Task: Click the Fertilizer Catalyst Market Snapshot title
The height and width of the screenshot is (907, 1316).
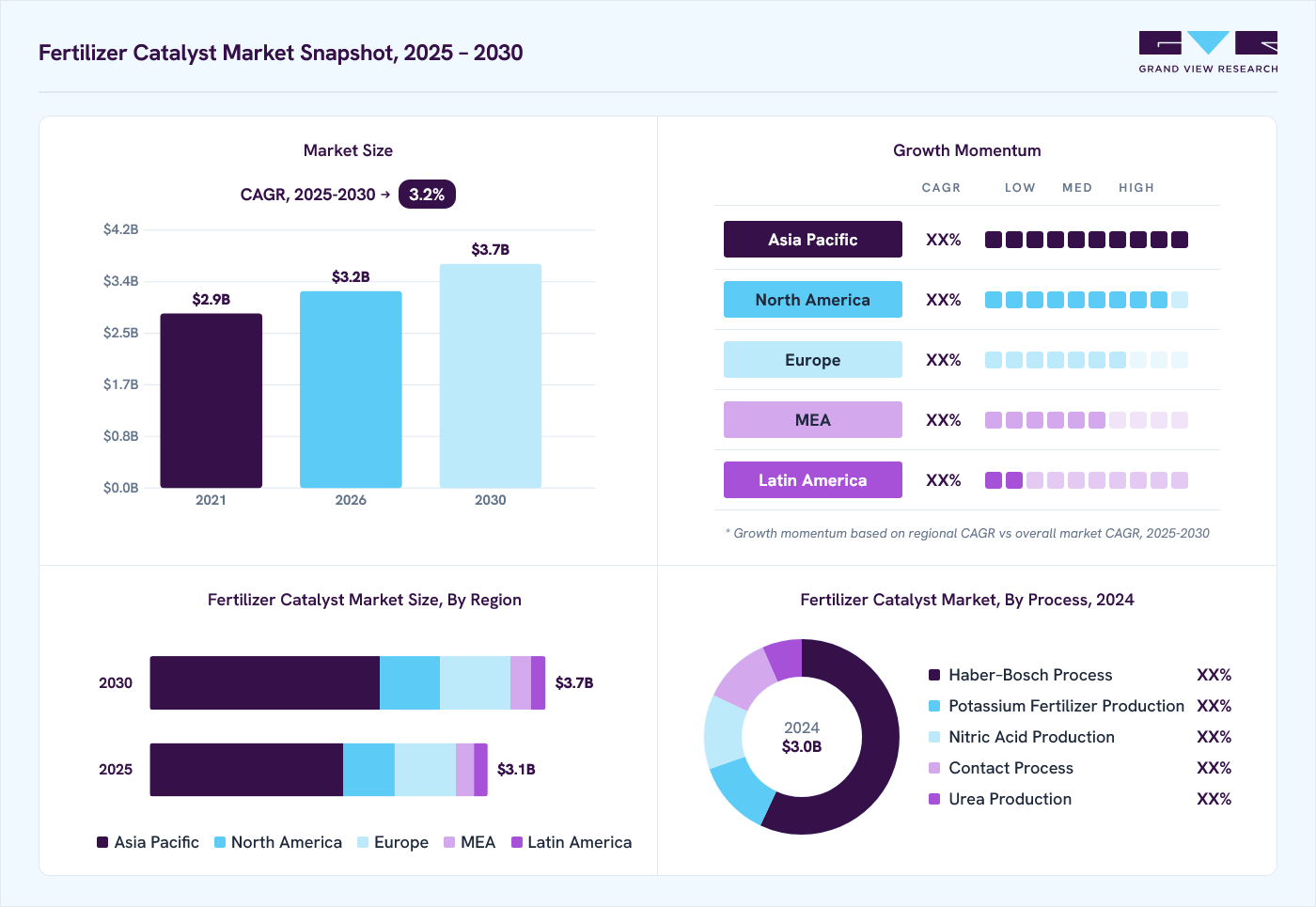Action: (280, 53)
